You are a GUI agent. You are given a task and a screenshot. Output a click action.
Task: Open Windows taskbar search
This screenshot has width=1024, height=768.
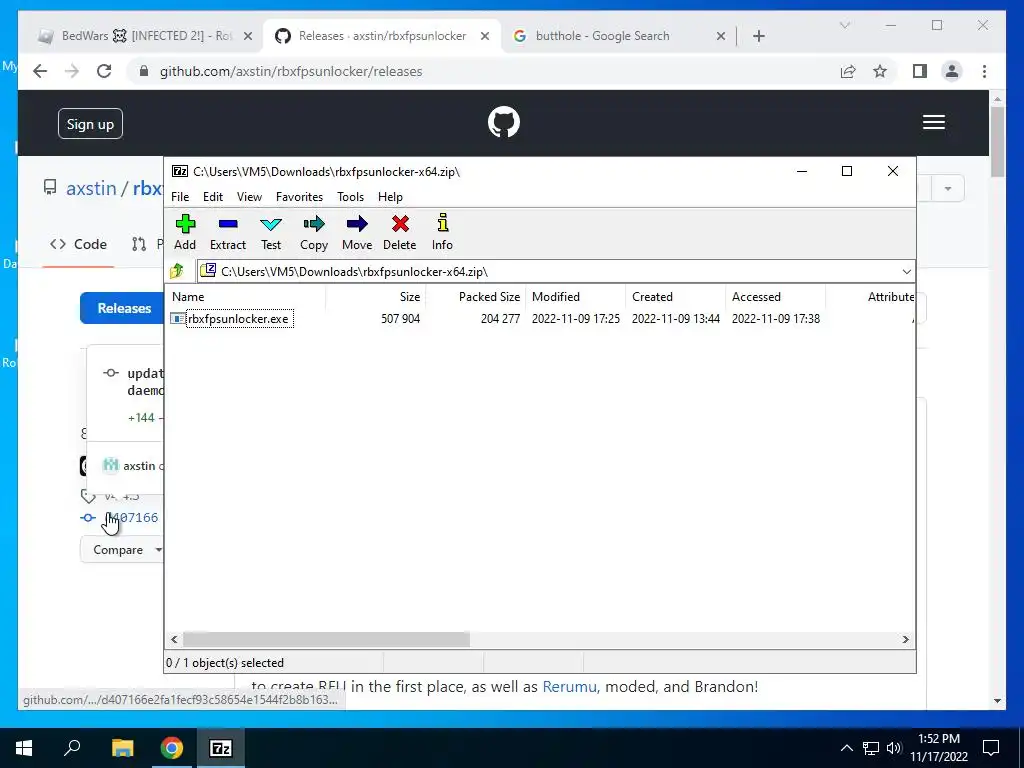[72, 748]
